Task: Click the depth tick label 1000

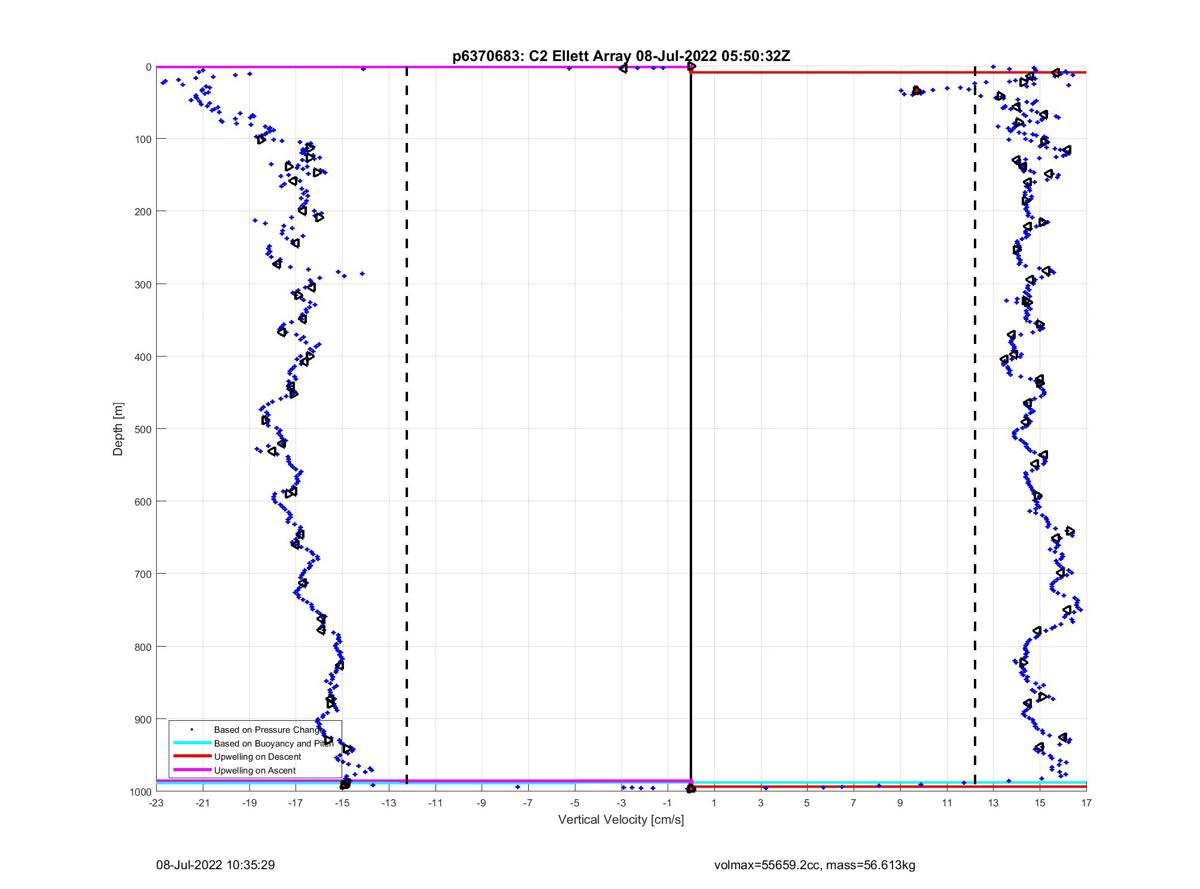Action: tap(141, 791)
